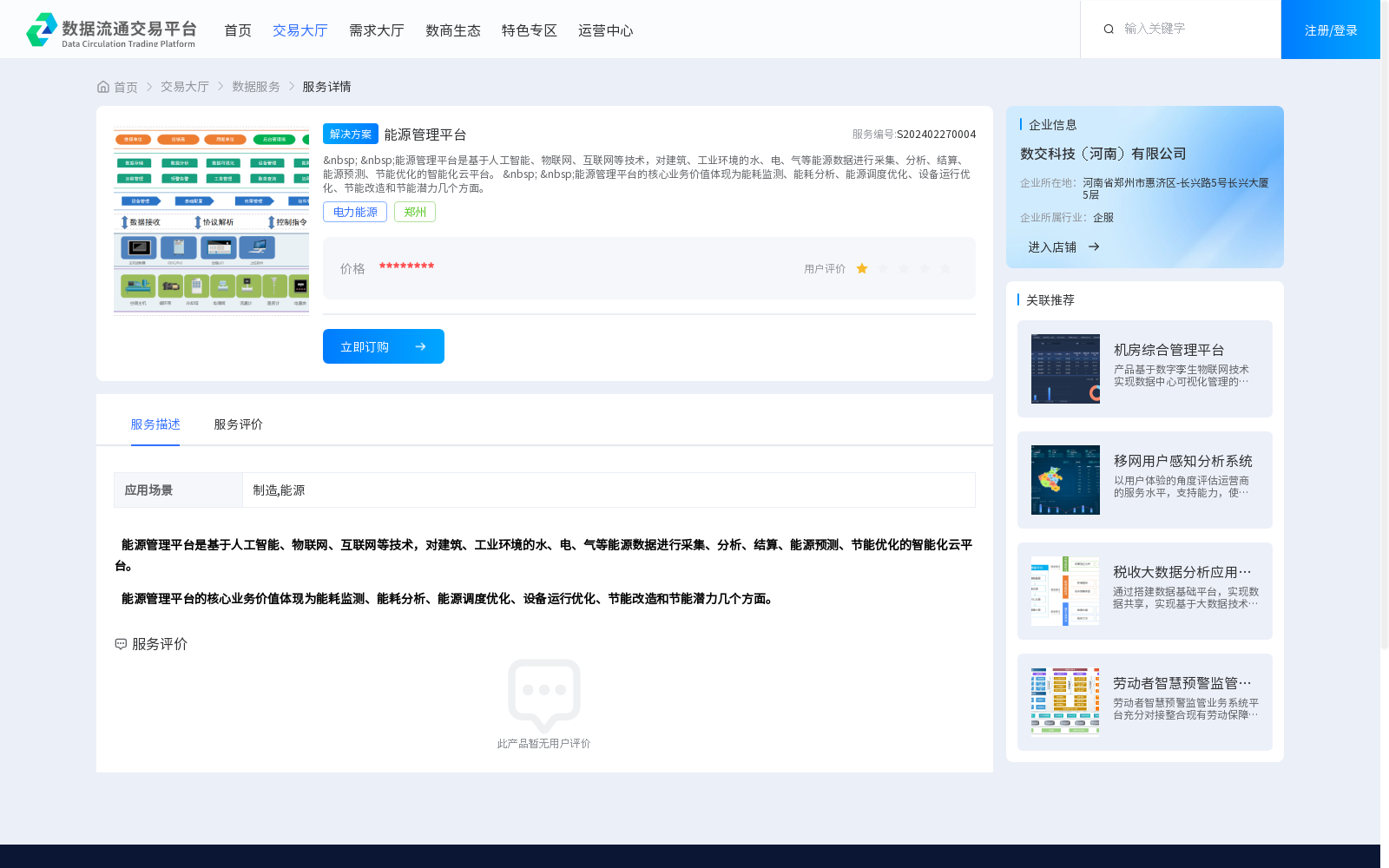The height and width of the screenshot is (868, 1389).
Task: Click the breadcrumb home icon
Action: (103, 87)
